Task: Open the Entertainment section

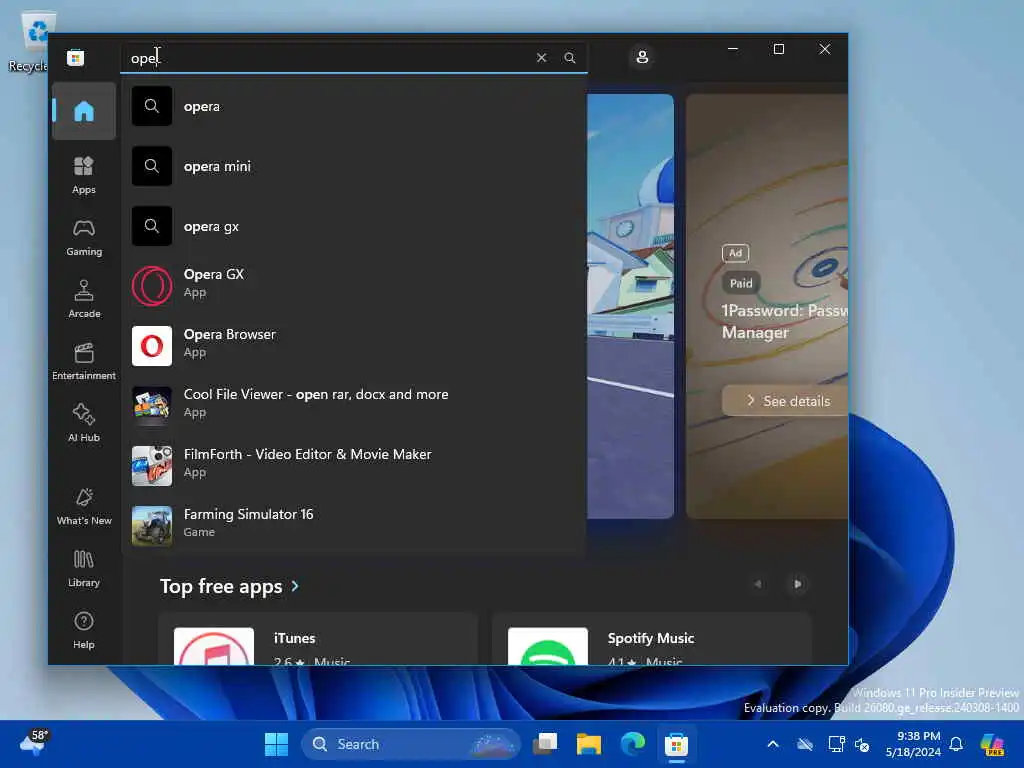Action: (x=84, y=360)
